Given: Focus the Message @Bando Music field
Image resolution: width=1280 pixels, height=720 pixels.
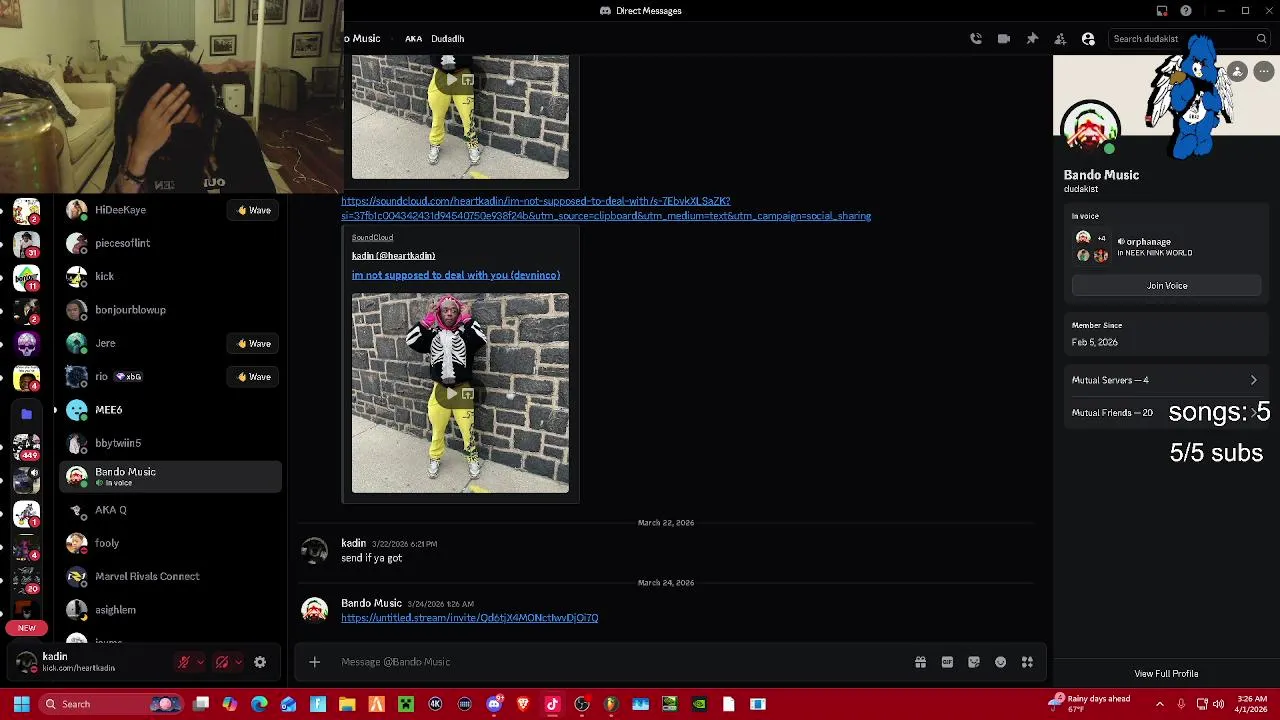Looking at the screenshot, I should 620,662.
